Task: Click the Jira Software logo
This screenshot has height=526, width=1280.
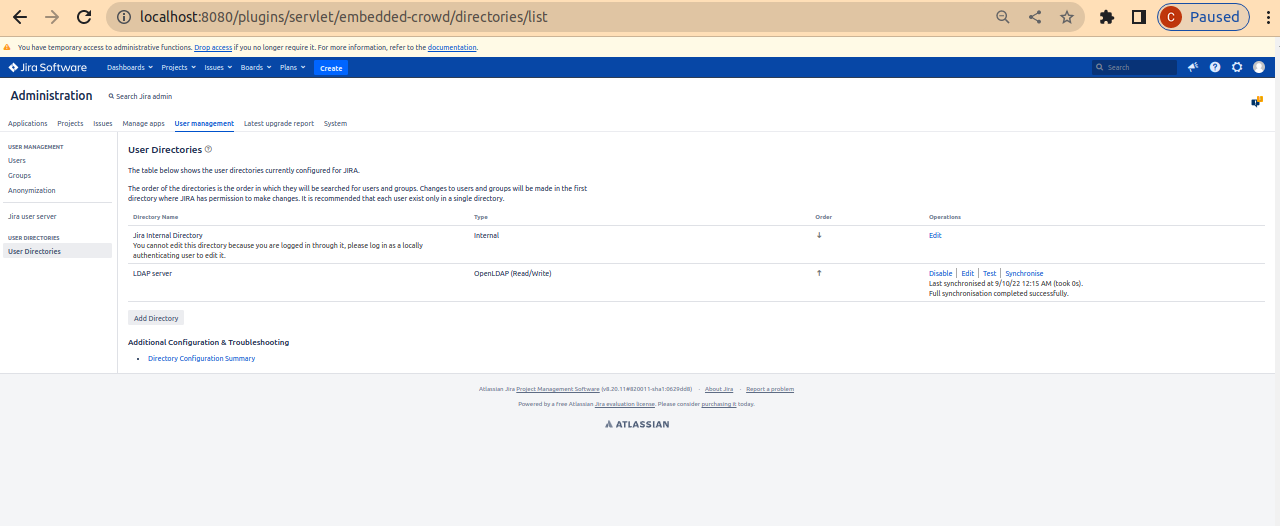Action: coord(47,68)
